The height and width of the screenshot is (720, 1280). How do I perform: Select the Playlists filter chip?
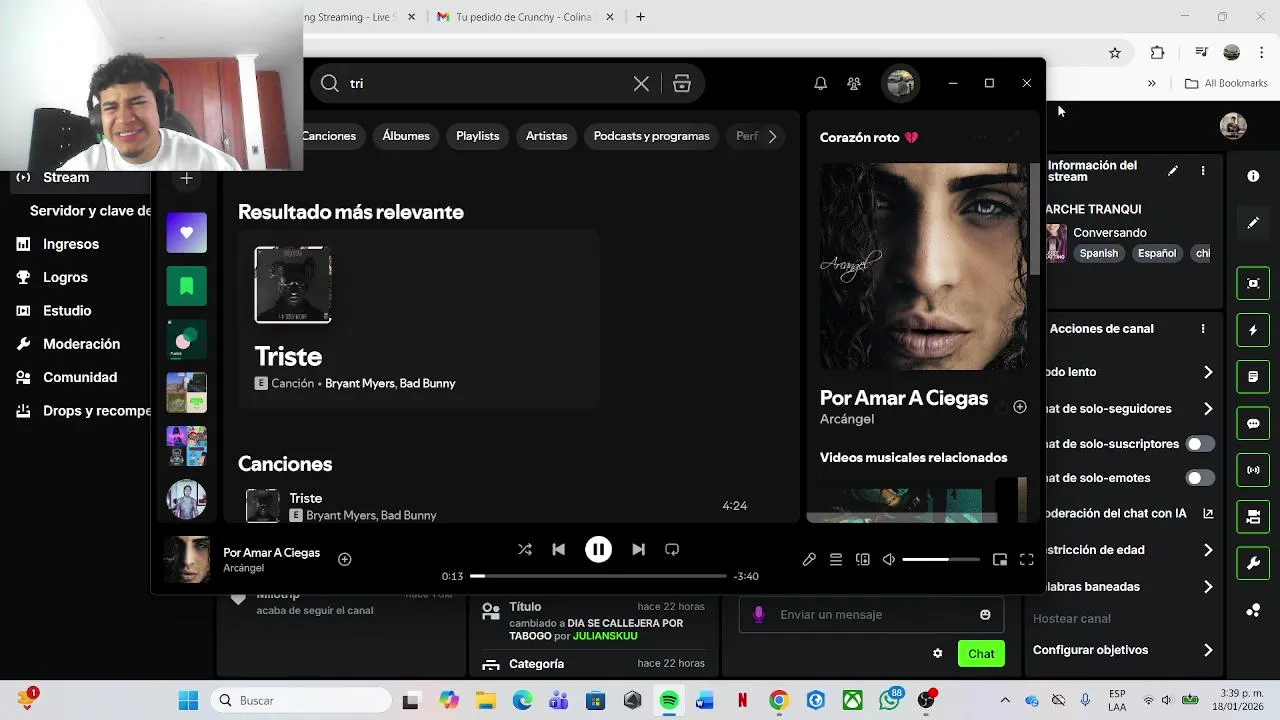[477, 136]
